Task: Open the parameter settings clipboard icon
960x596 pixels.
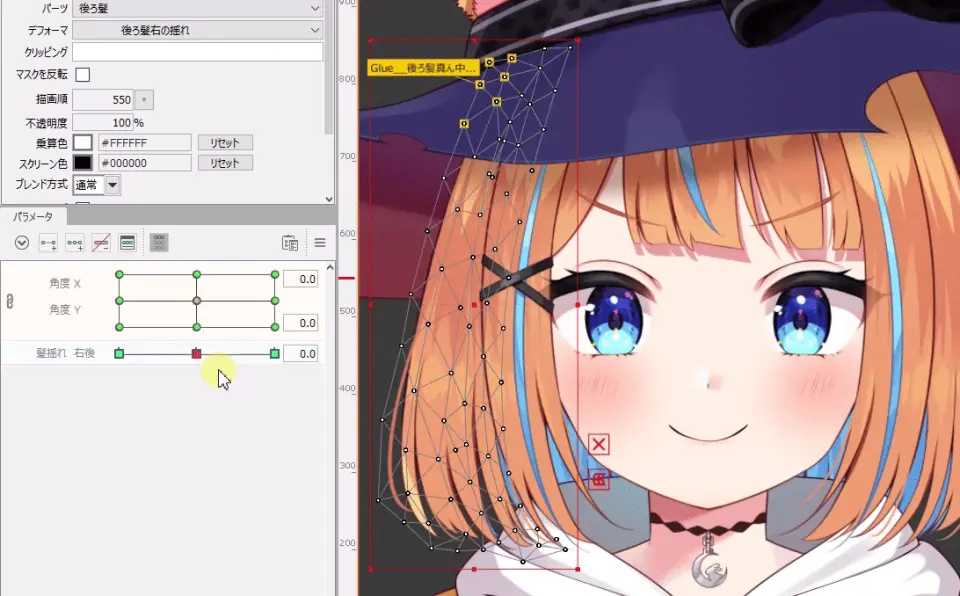Action: (290, 243)
